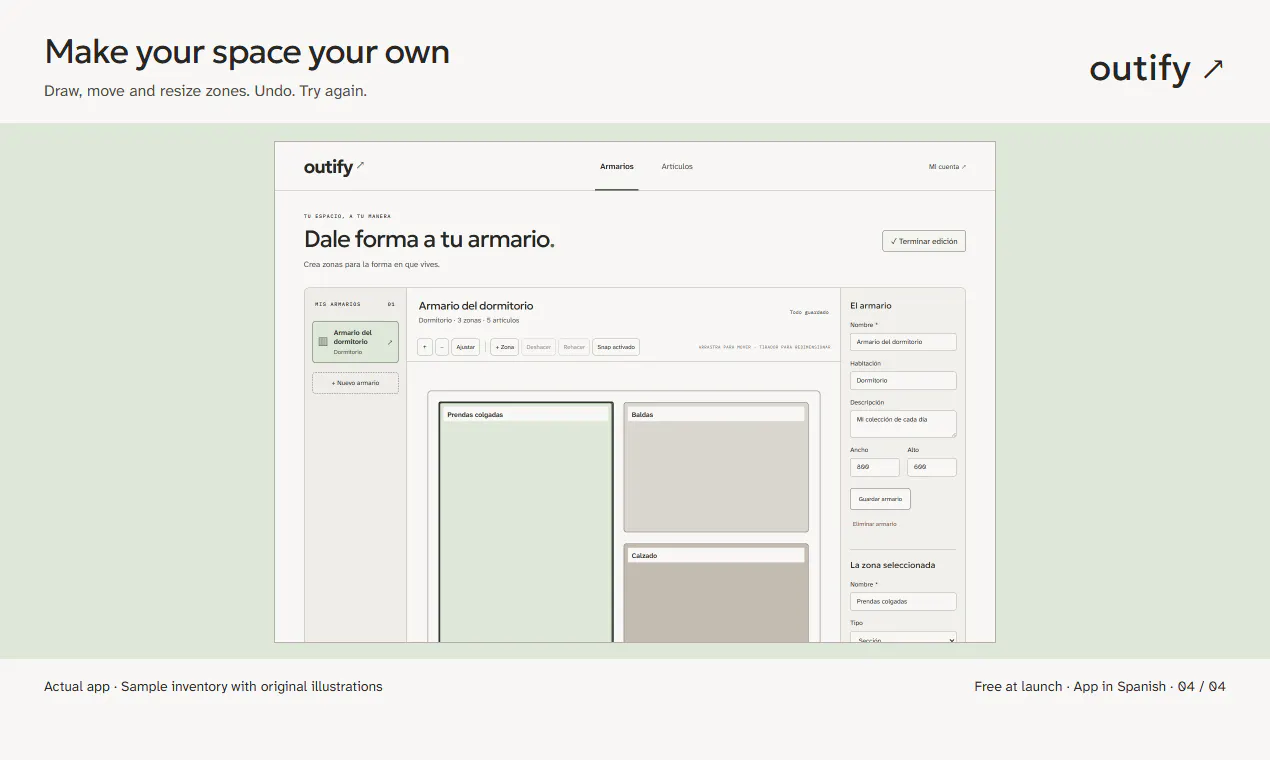
Task: Open the Tipo dropdown showing Sección
Action: [903, 639]
